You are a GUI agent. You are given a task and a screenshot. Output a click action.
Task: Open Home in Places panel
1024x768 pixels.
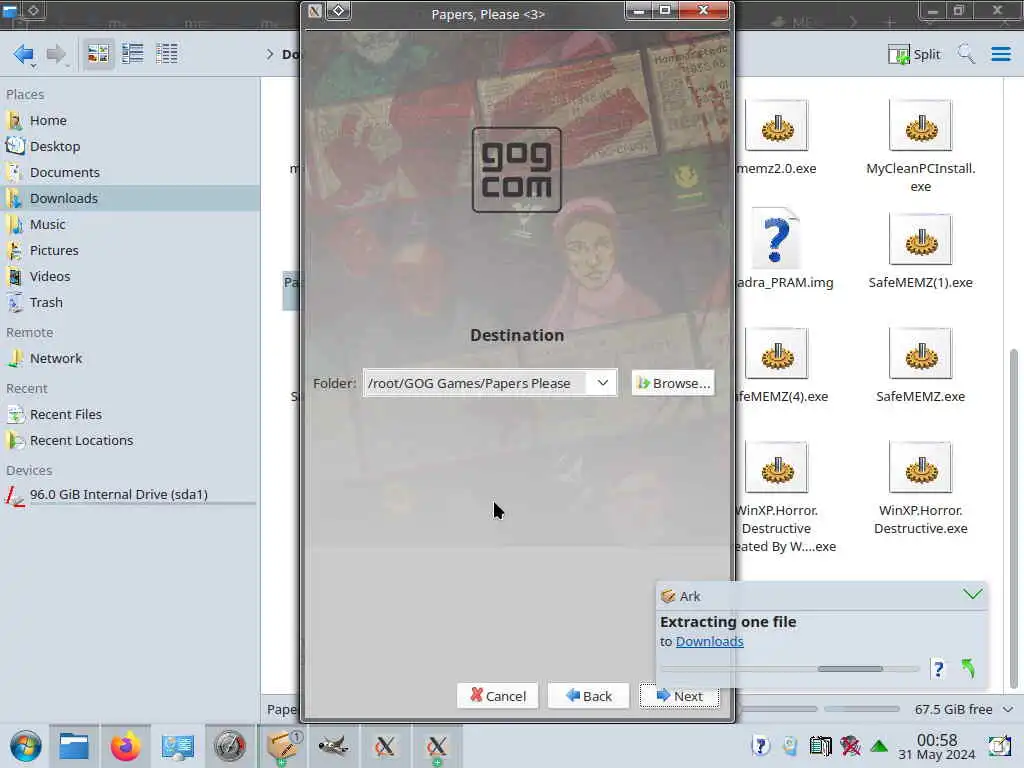tap(130, 120)
